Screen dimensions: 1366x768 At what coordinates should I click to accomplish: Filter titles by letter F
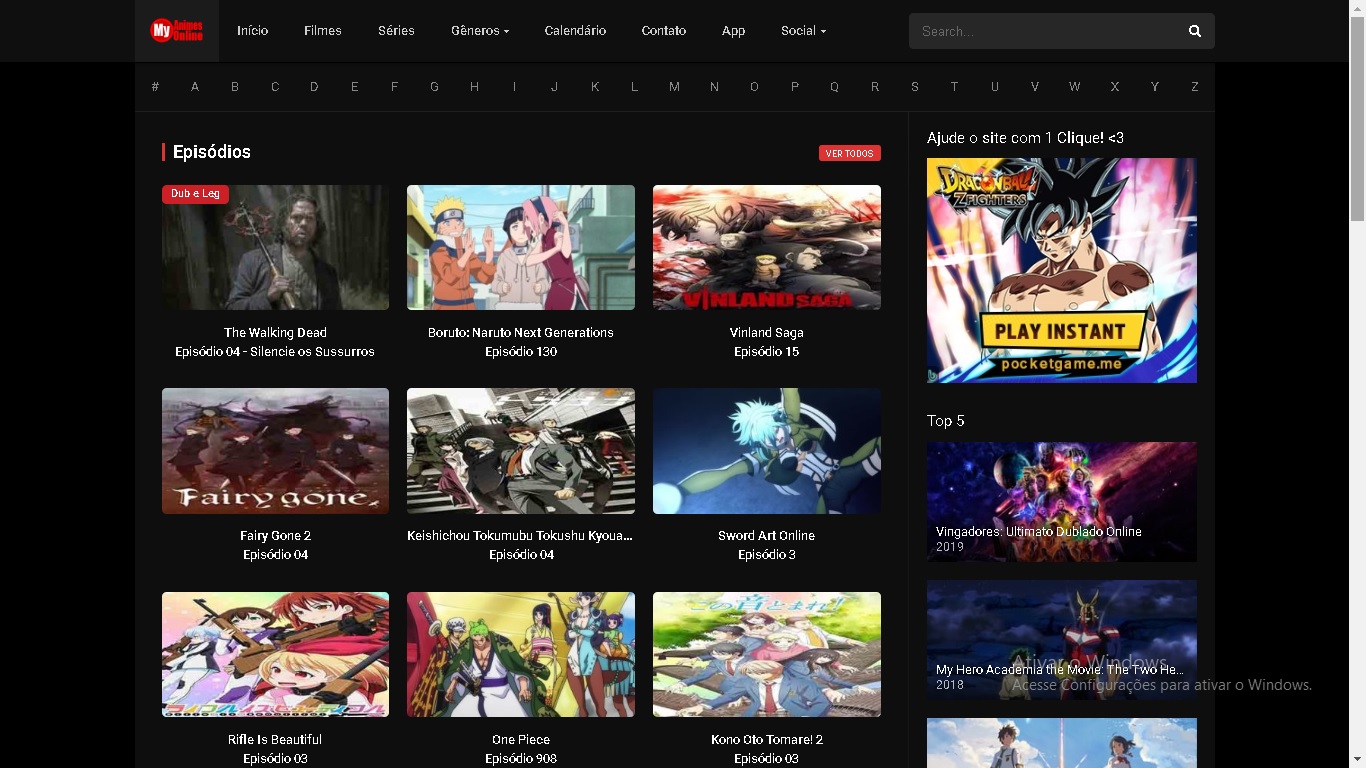tap(394, 87)
